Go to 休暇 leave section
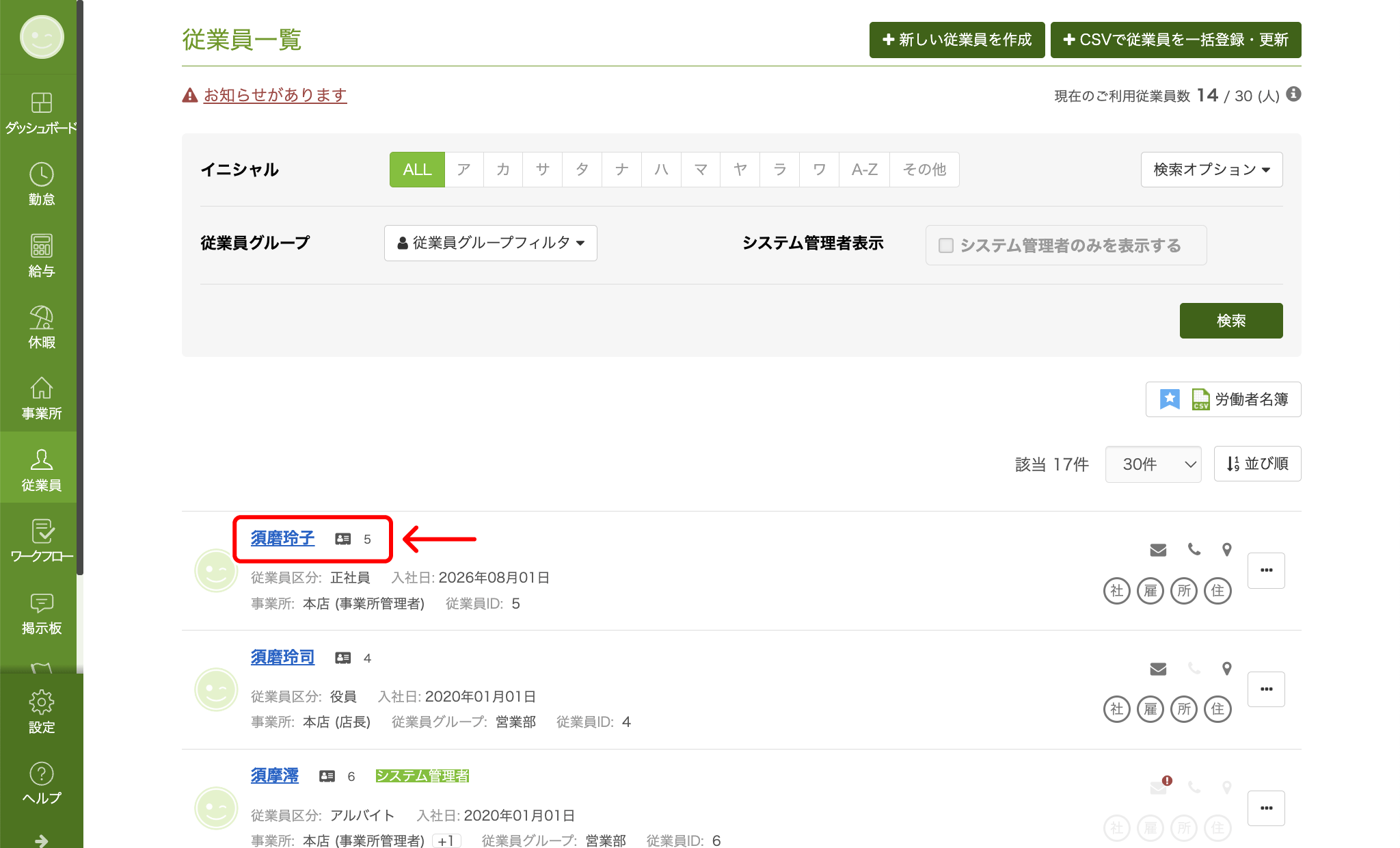Viewport: 1400px width, 848px height. pos(41,327)
